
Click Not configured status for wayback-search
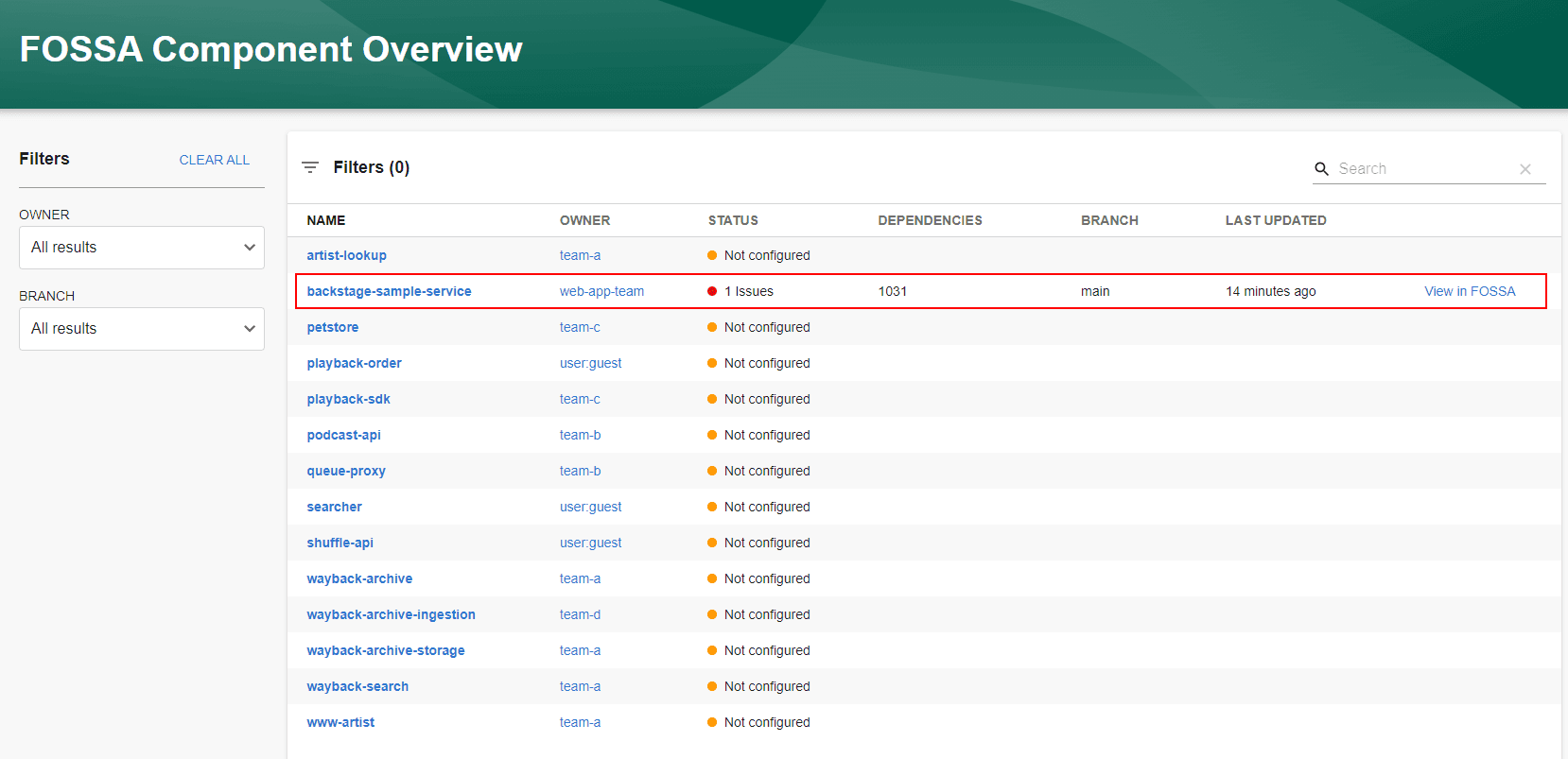coord(767,686)
